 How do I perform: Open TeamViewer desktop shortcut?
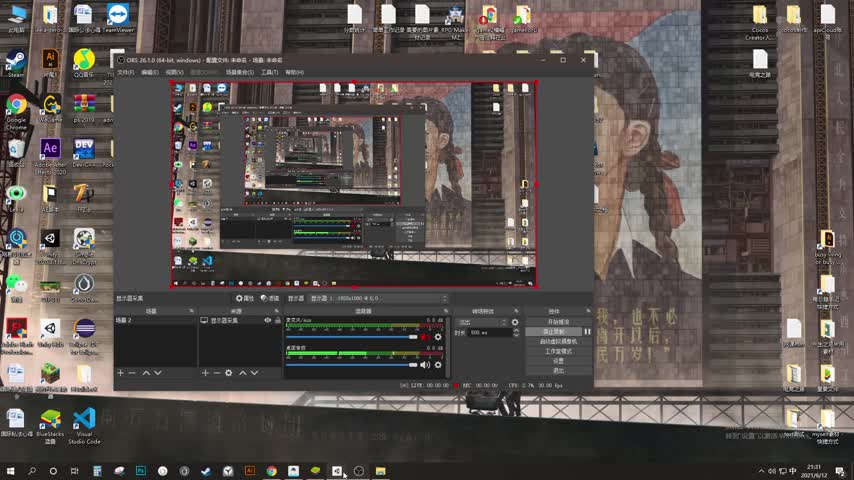click(x=118, y=18)
